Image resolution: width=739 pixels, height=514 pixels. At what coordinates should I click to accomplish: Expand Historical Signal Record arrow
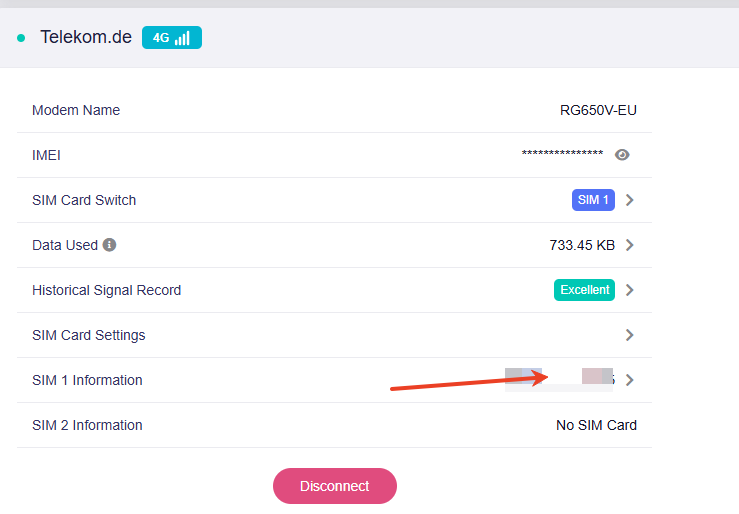629,290
